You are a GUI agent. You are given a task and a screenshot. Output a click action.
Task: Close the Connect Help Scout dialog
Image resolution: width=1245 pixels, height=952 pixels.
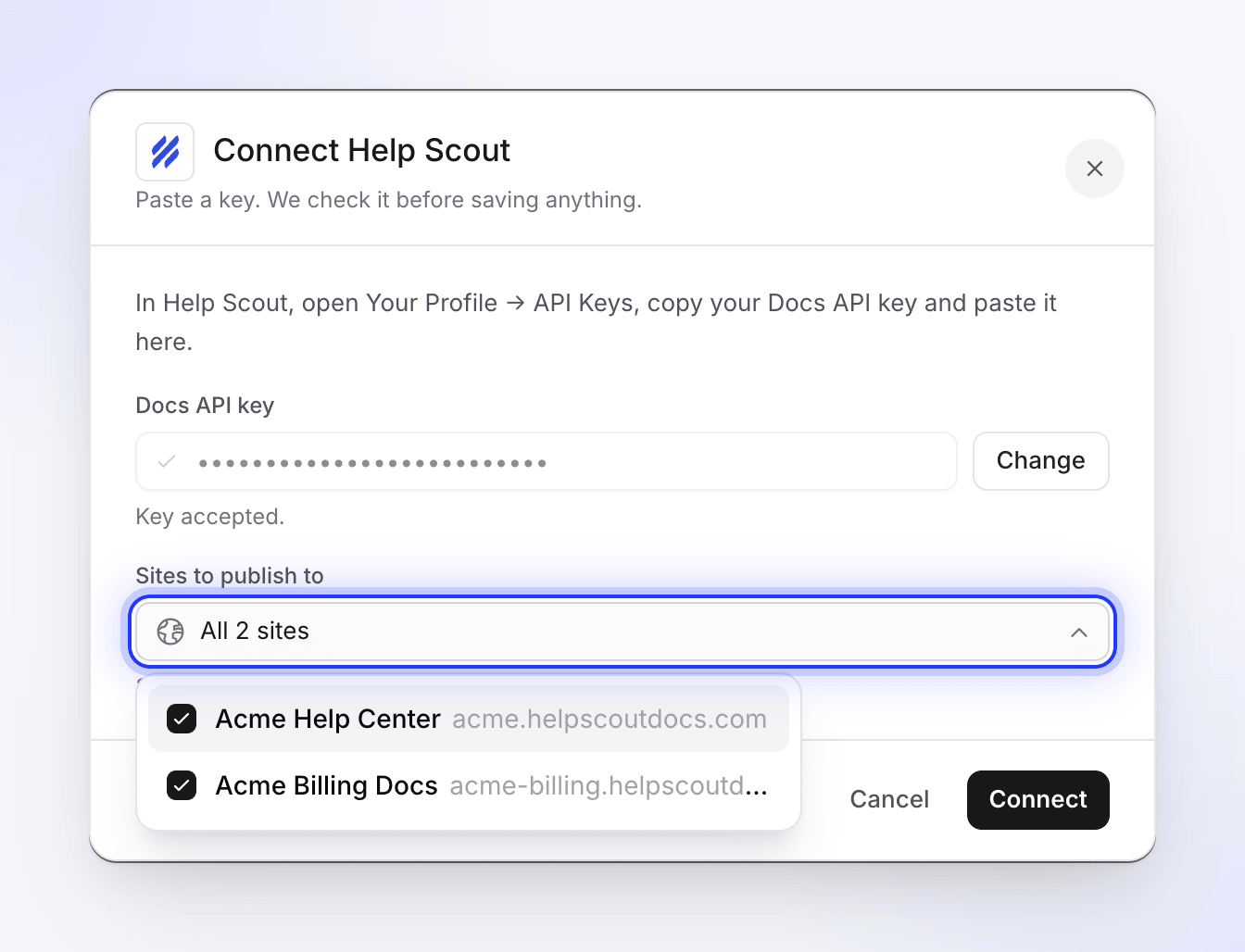tap(1095, 169)
